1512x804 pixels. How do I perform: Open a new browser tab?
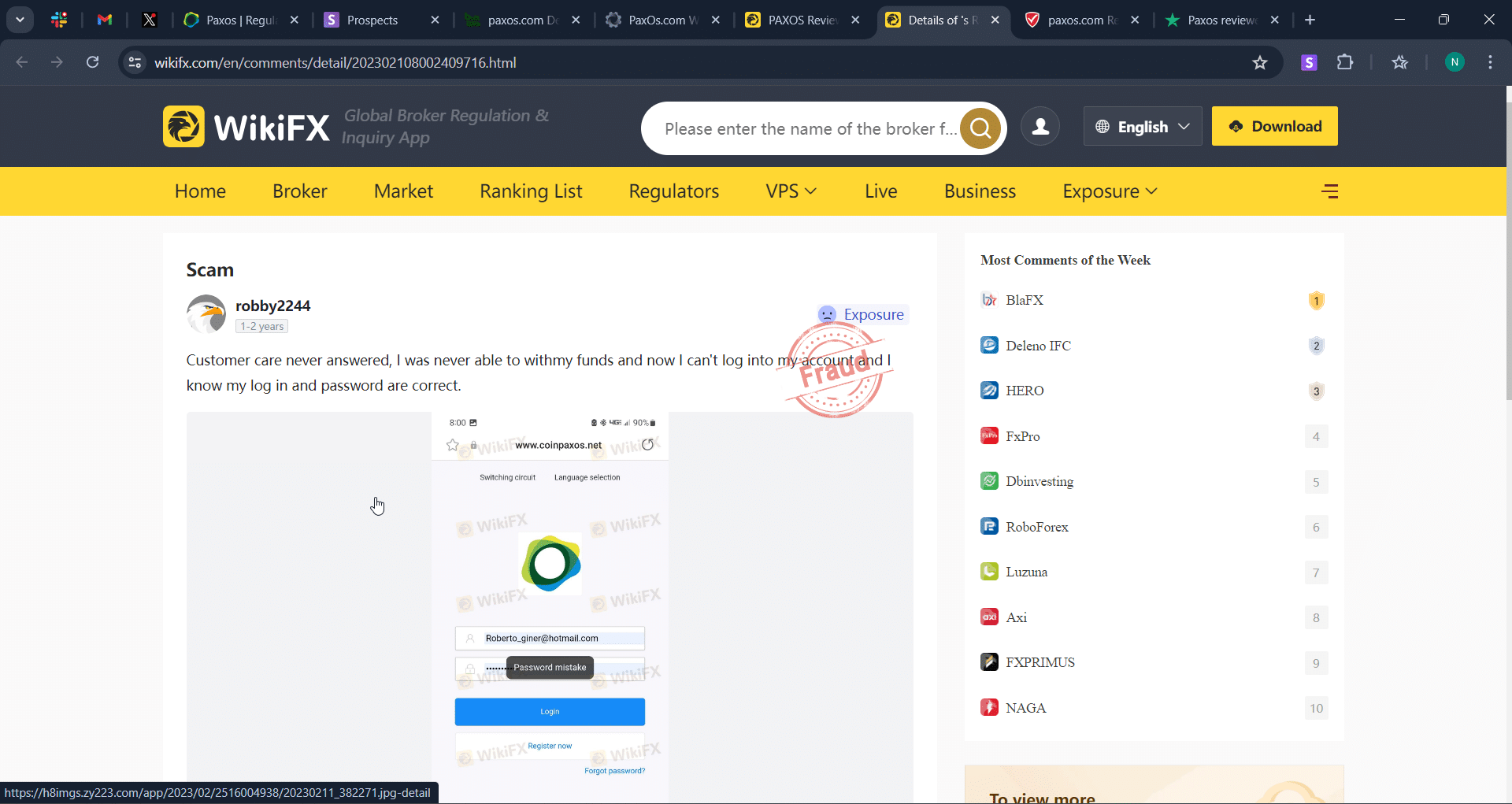click(x=1310, y=20)
